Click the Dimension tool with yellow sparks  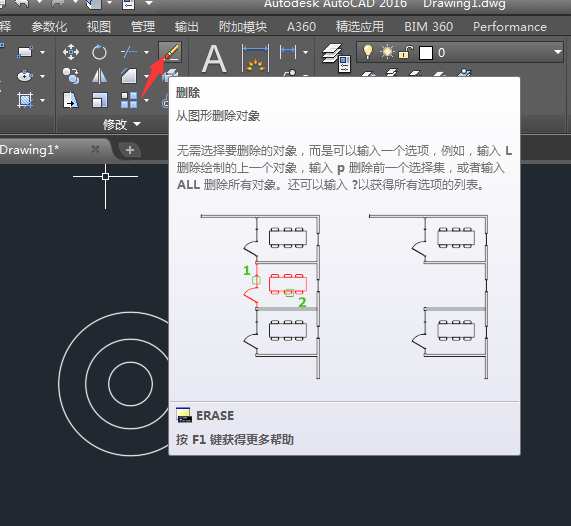[x=255, y=58]
